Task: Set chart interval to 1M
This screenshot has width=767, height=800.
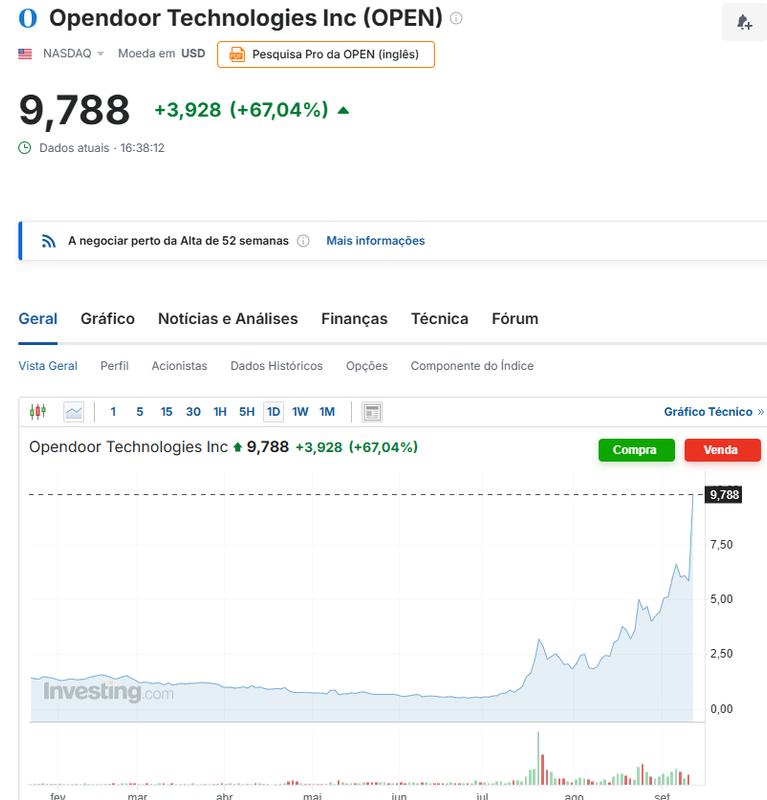Action: [327, 412]
